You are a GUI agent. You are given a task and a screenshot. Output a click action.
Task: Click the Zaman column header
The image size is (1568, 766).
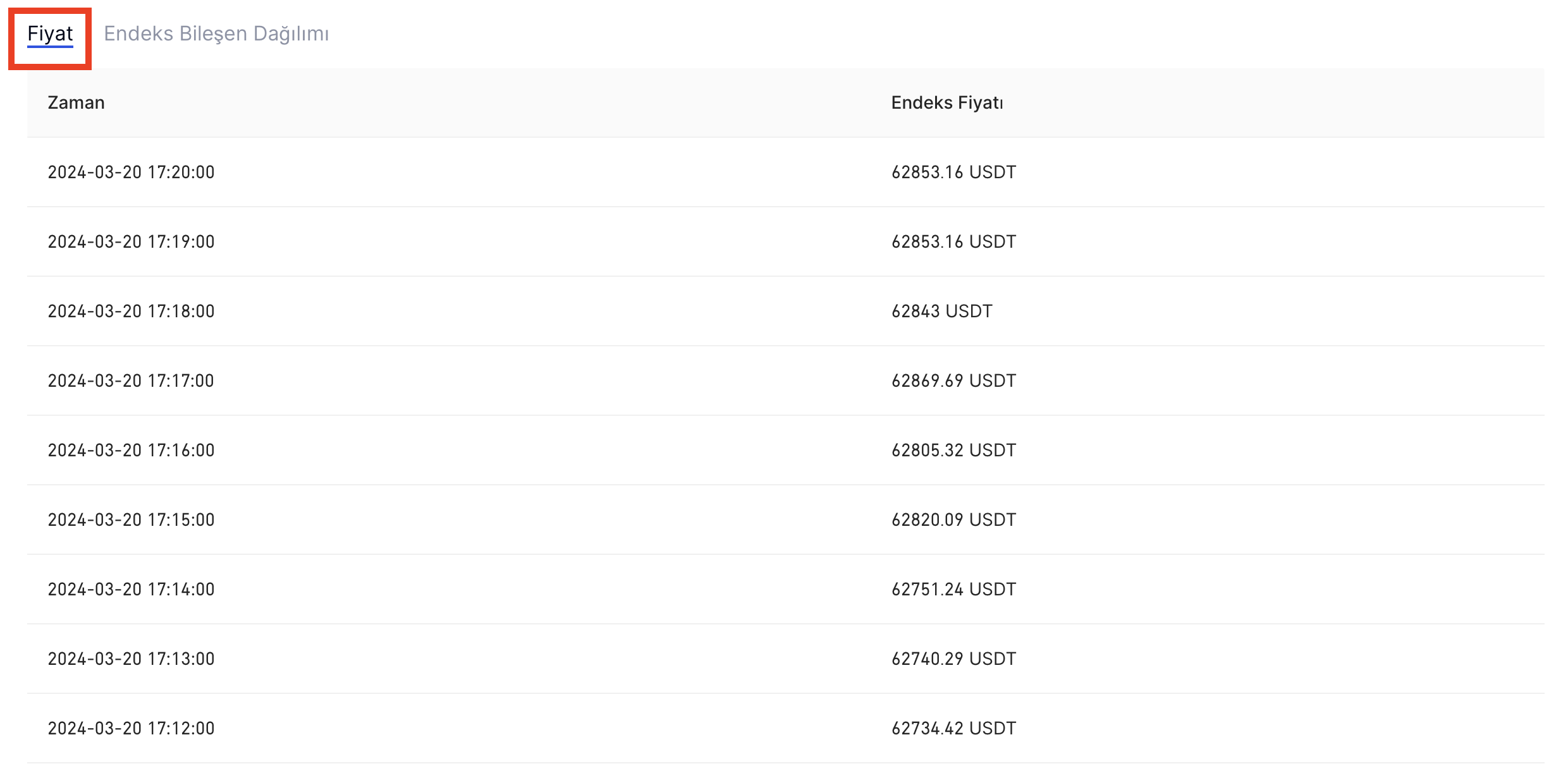tap(76, 103)
